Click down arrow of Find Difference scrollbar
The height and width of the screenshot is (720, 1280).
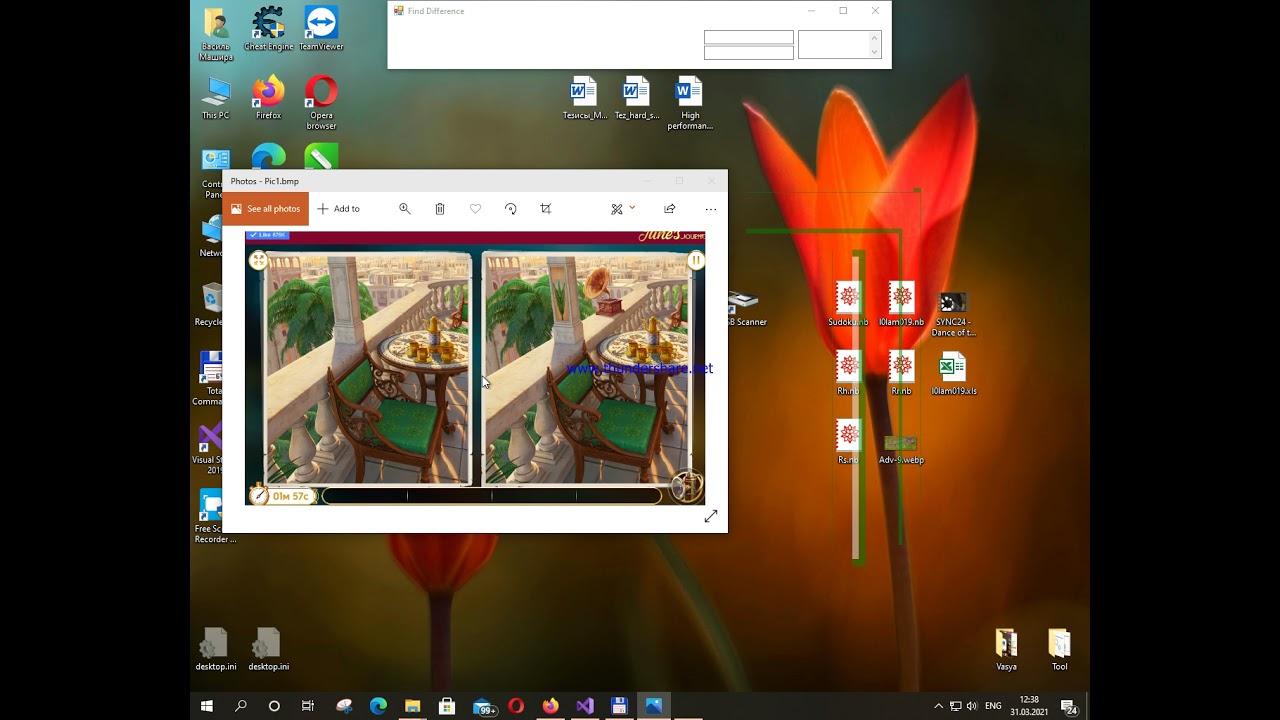coord(874,52)
